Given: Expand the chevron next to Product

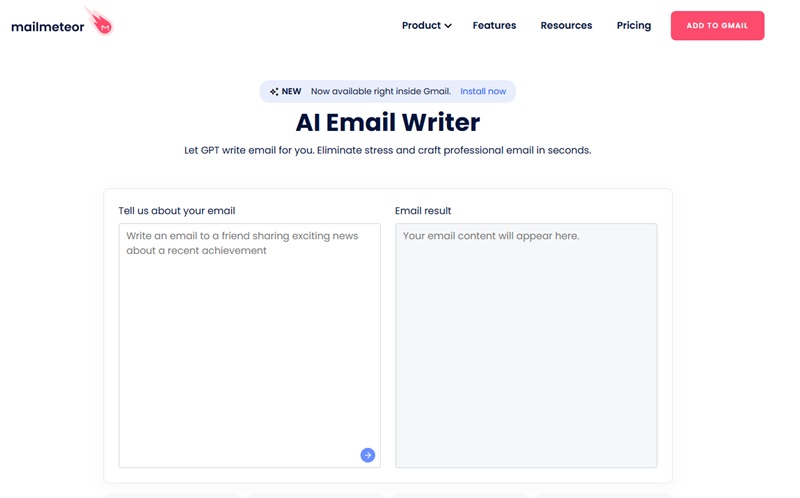Looking at the screenshot, I should [x=448, y=26].
